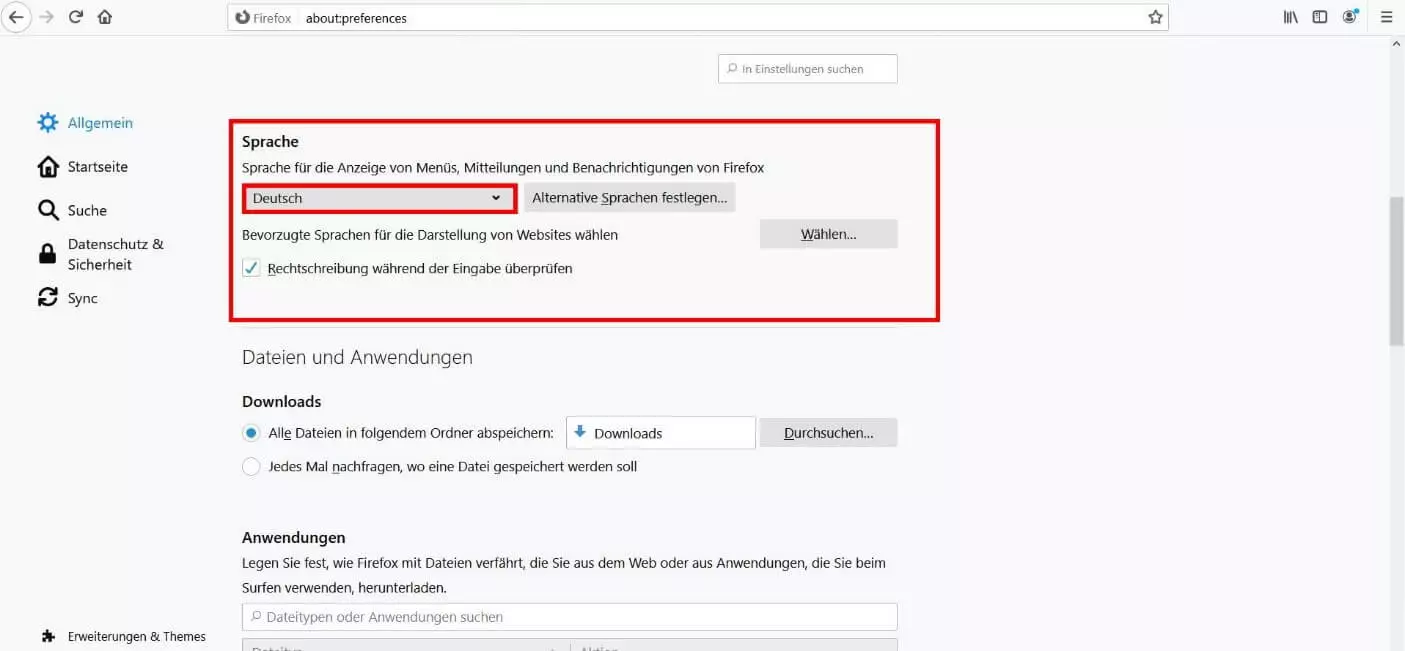Click the padlock icon for Datenschutz
The height and width of the screenshot is (651, 1405).
(x=47, y=254)
